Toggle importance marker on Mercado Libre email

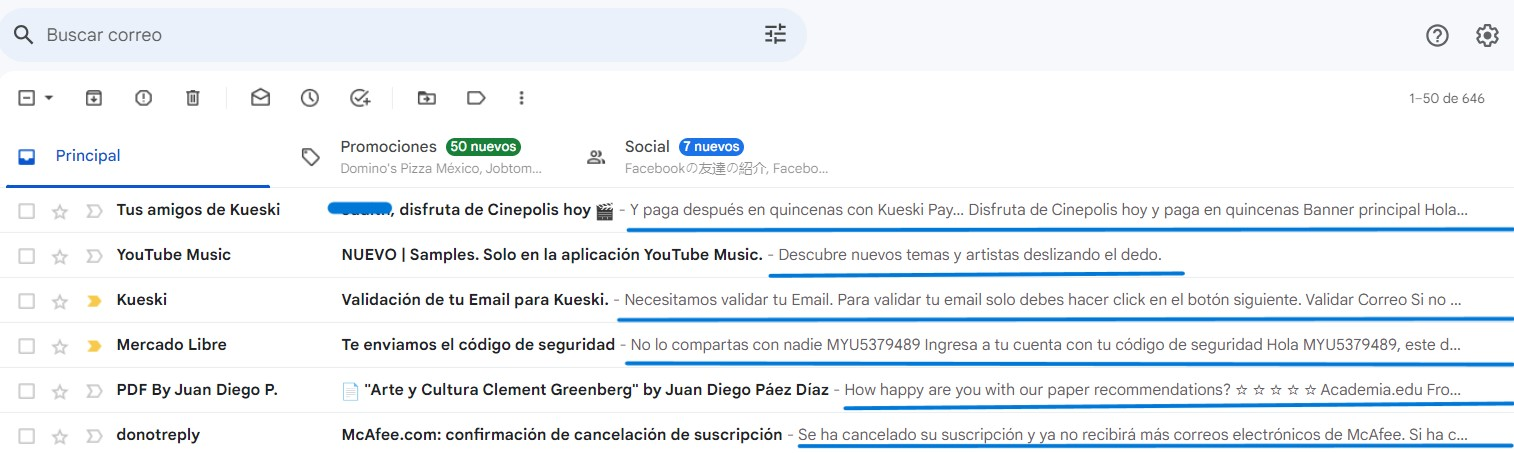coord(94,346)
